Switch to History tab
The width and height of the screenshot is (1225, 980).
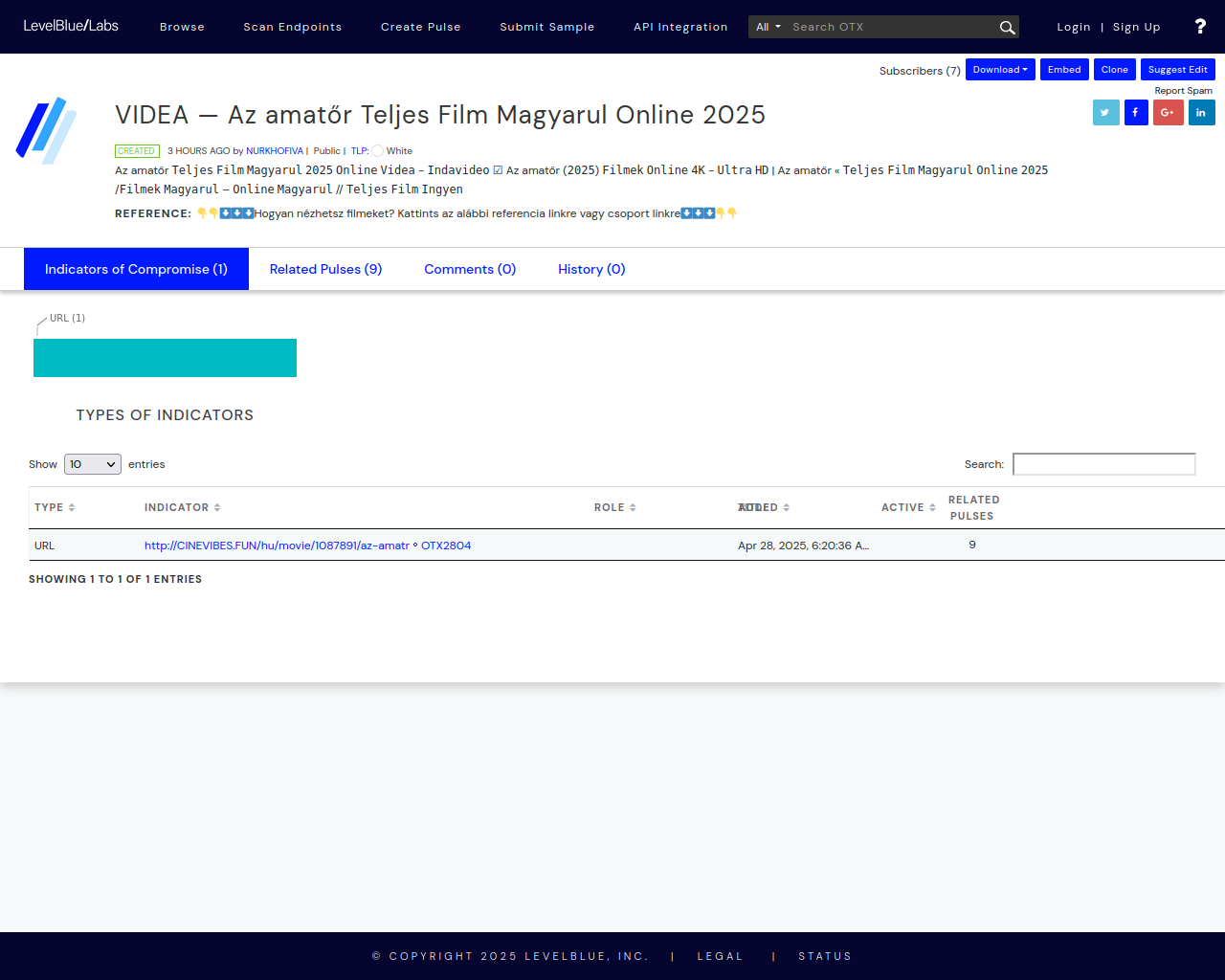(591, 269)
